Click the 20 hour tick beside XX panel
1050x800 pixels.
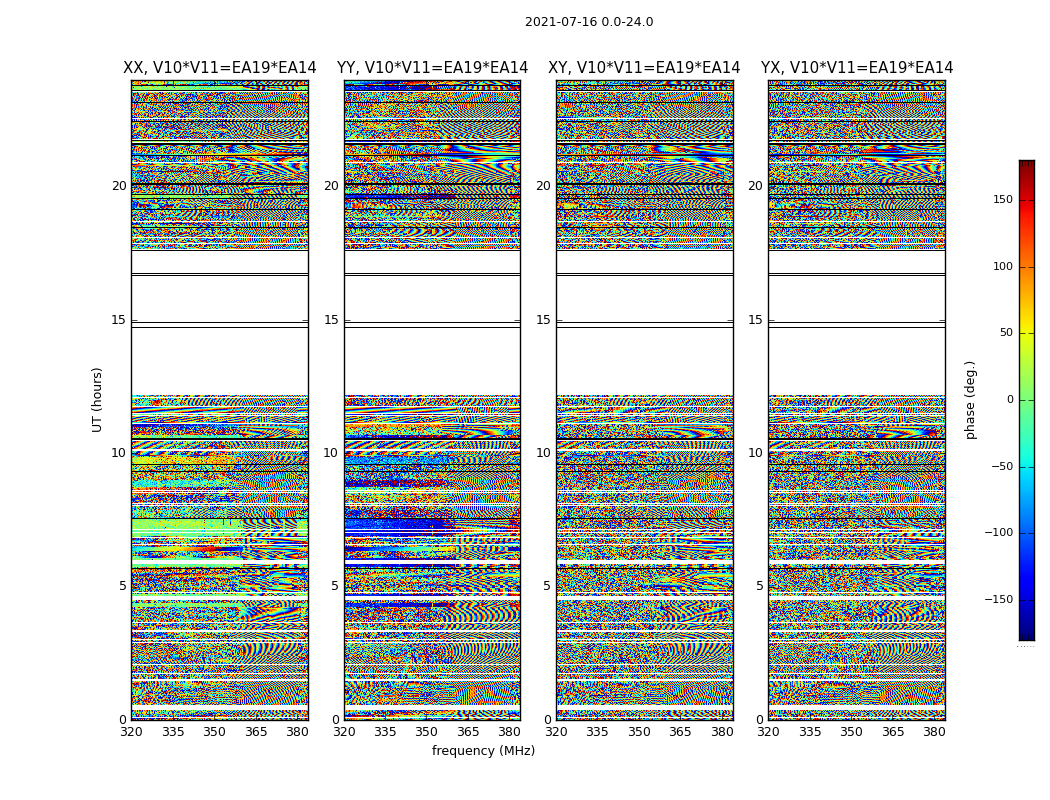(x=119, y=186)
